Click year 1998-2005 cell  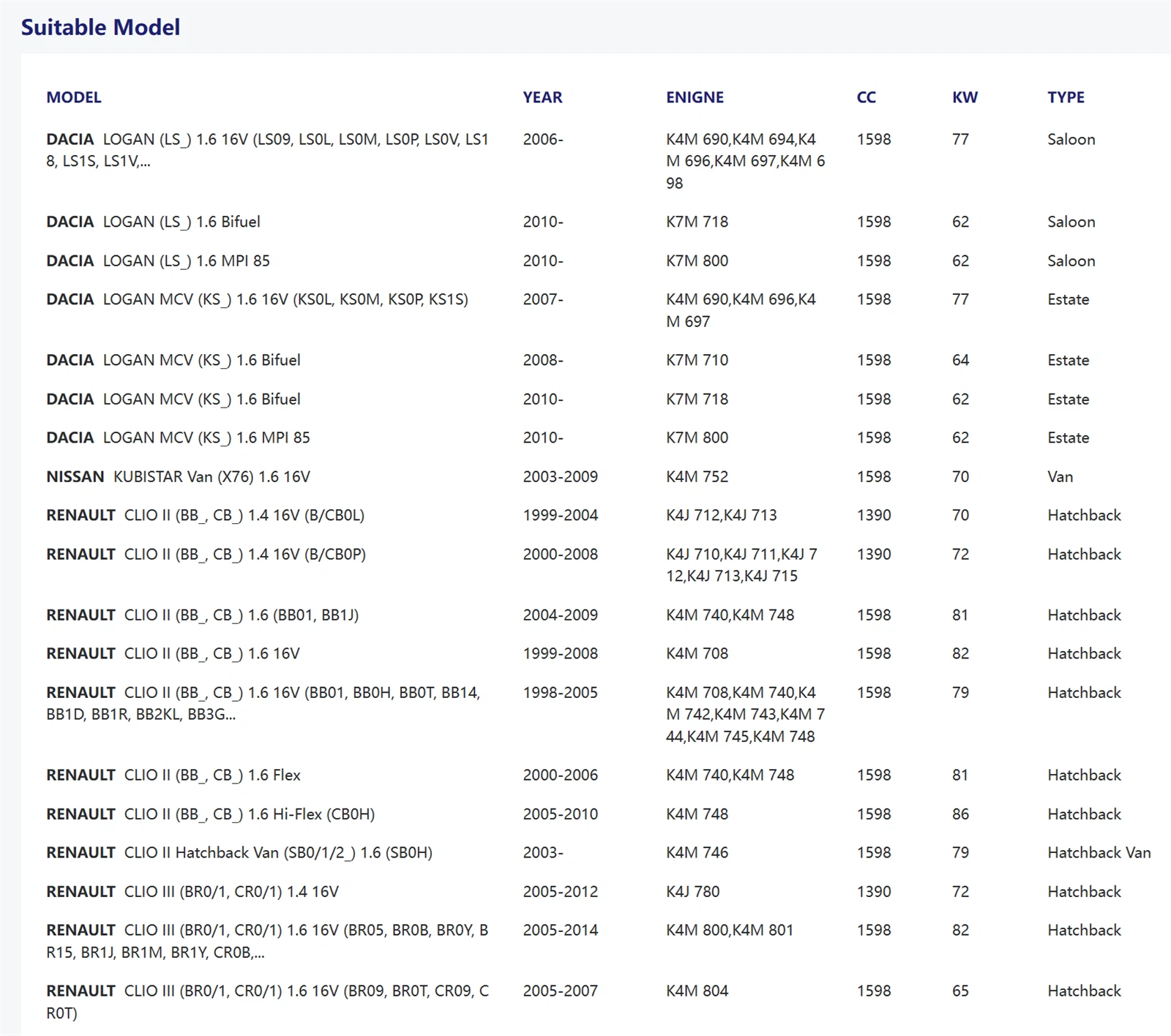pos(560,692)
